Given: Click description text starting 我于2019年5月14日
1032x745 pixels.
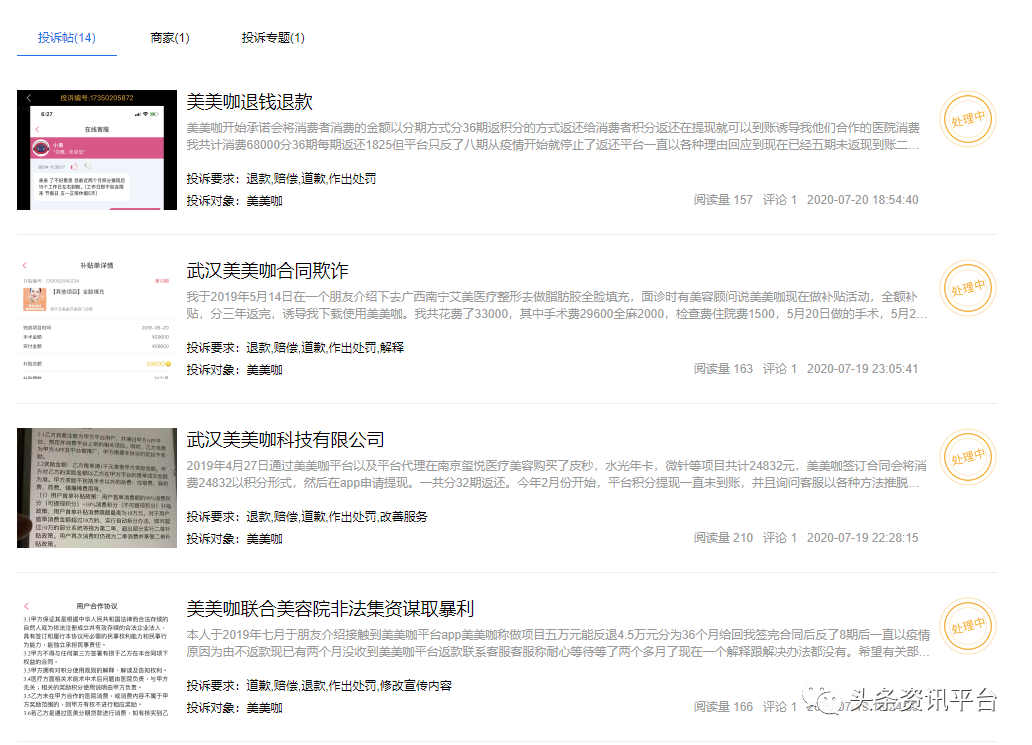Looking at the screenshot, I should [x=556, y=305].
